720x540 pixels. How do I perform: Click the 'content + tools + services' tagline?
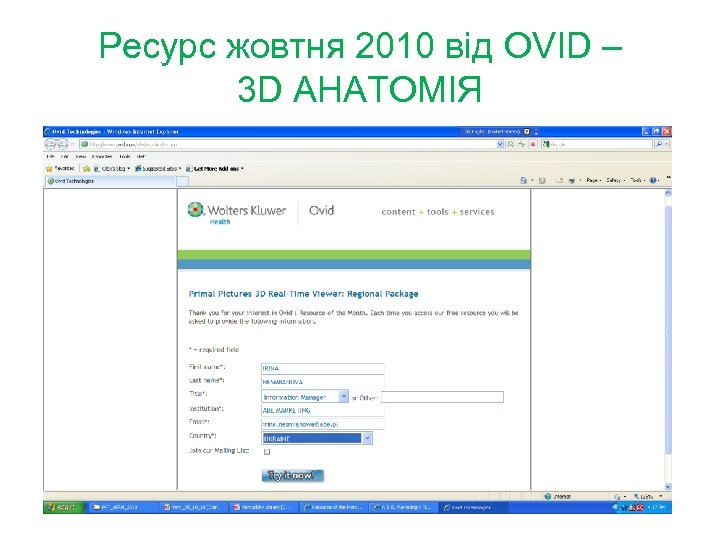point(438,212)
